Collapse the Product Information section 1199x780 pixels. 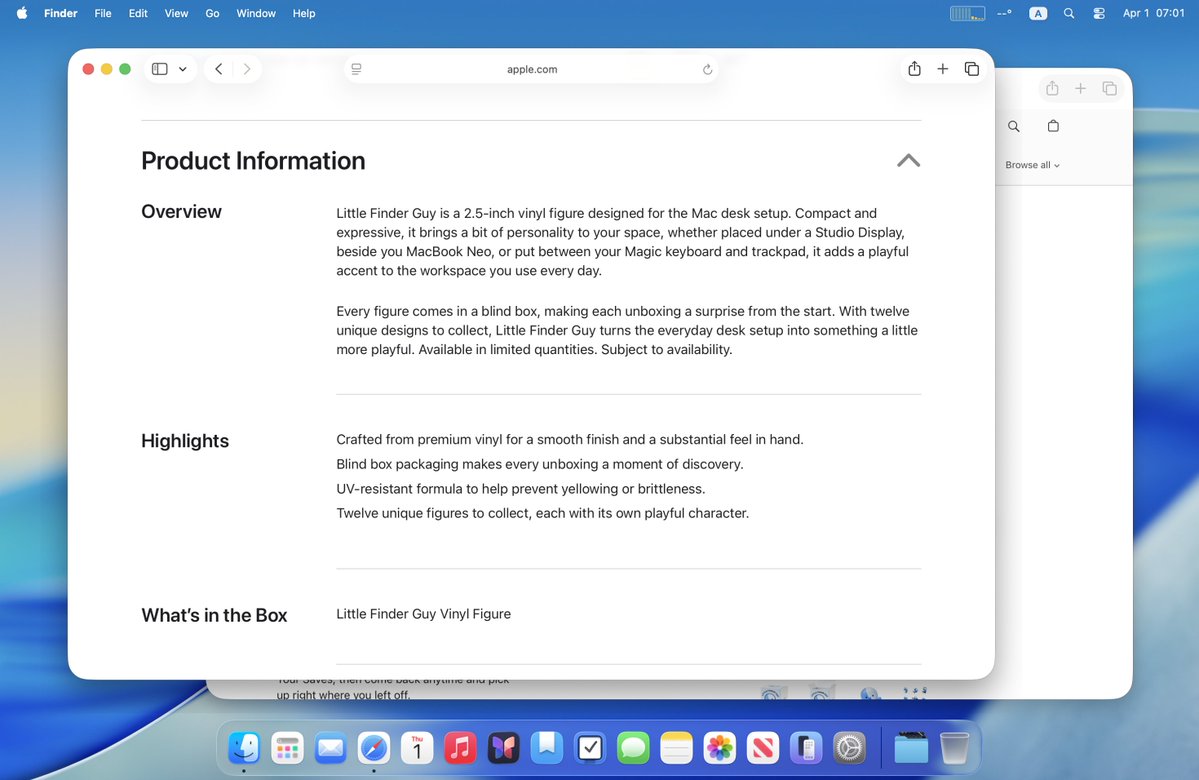click(x=907, y=160)
